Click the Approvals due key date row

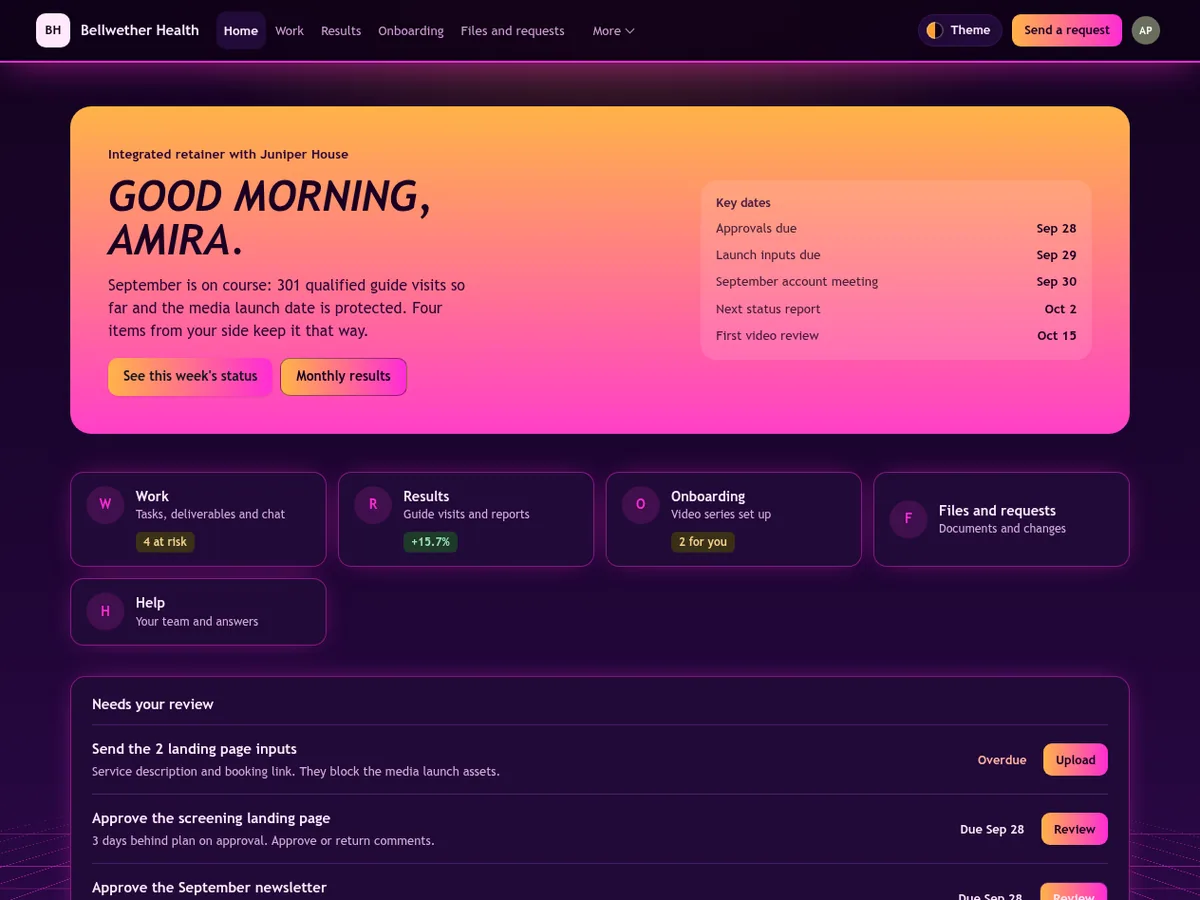pyautogui.click(x=896, y=228)
